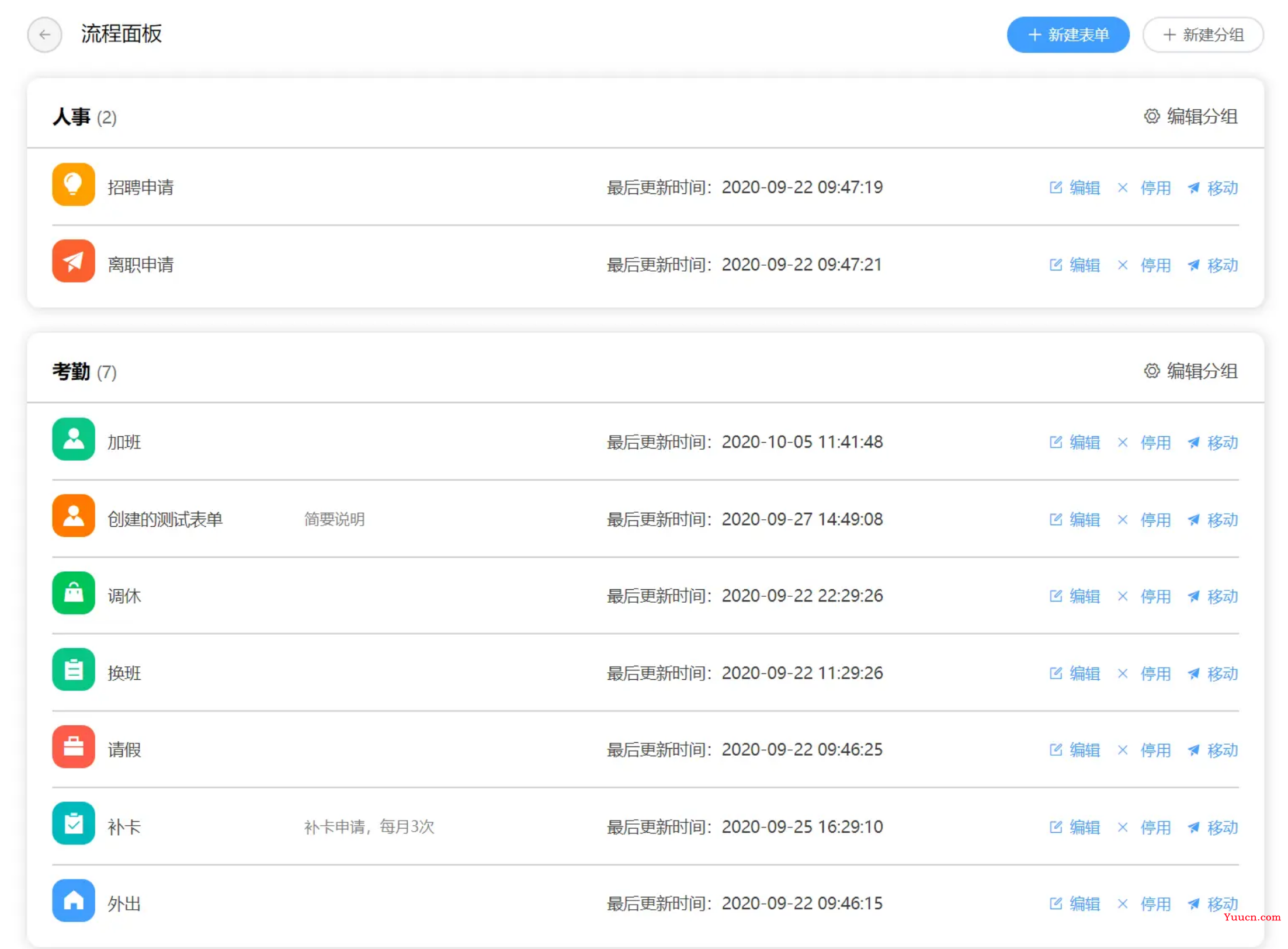Click the 考勤 group heading
The image size is (1288, 949).
[x=71, y=371]
